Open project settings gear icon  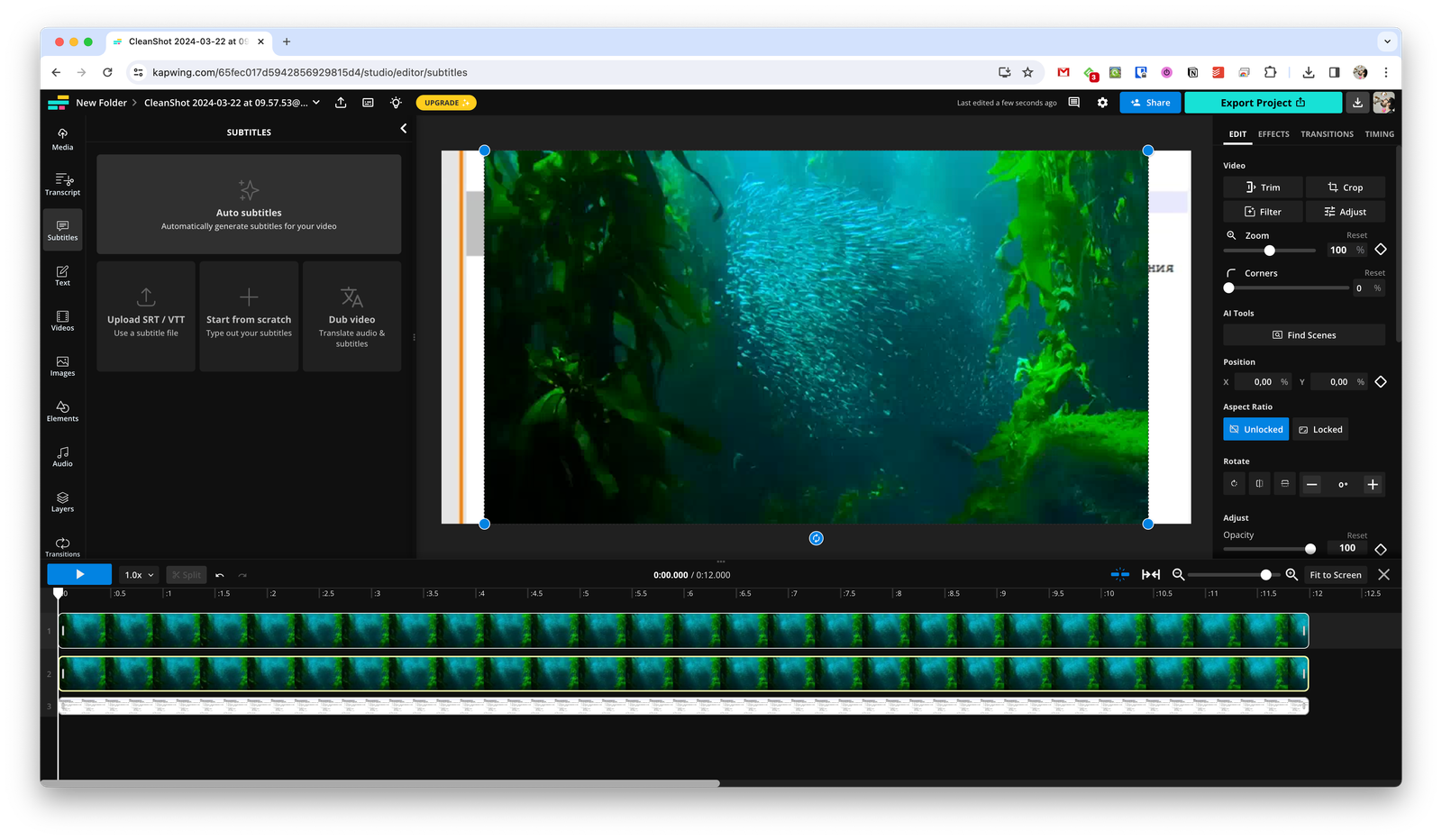point(1102,103)
